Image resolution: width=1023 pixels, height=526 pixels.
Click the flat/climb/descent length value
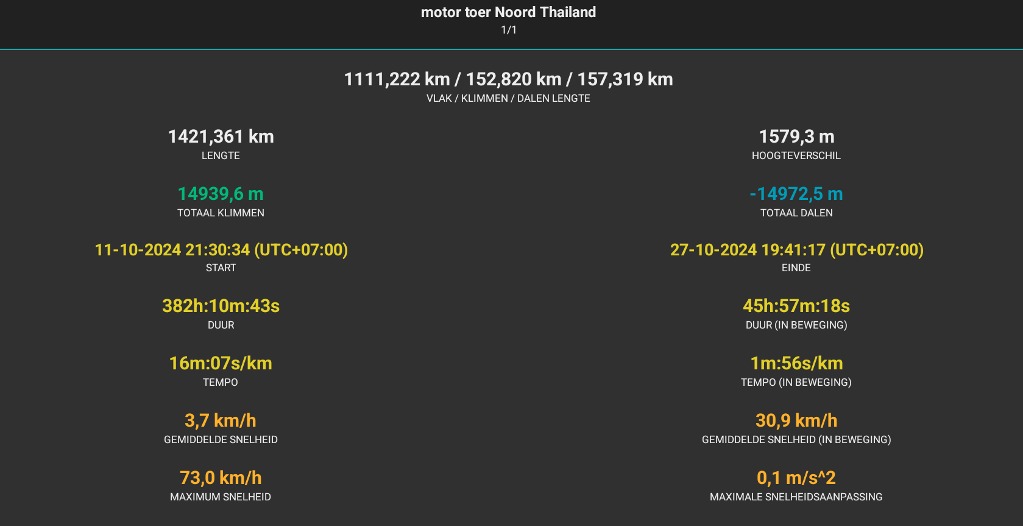coord(508,80)
